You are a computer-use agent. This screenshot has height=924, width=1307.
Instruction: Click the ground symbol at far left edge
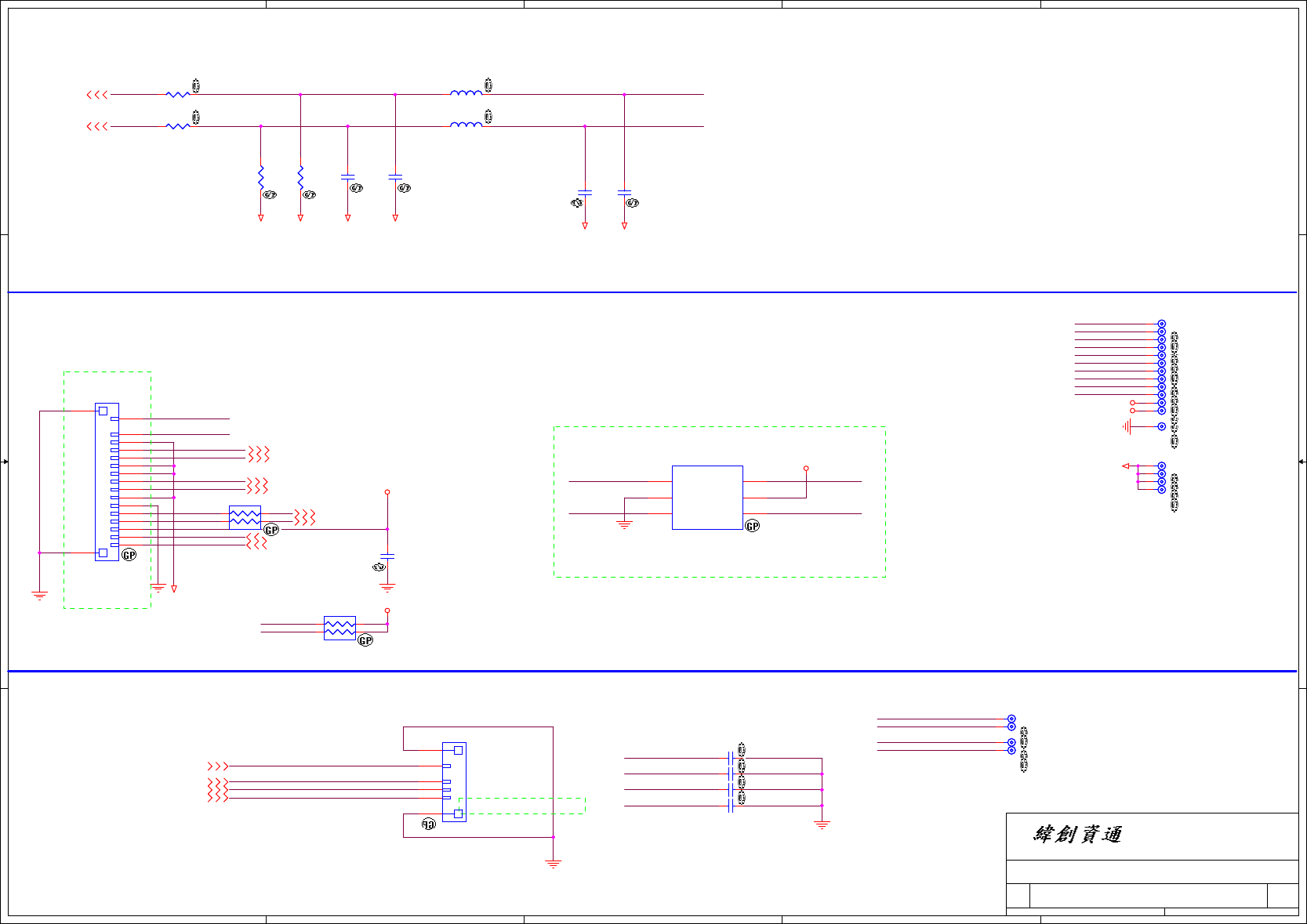[40, 596]
